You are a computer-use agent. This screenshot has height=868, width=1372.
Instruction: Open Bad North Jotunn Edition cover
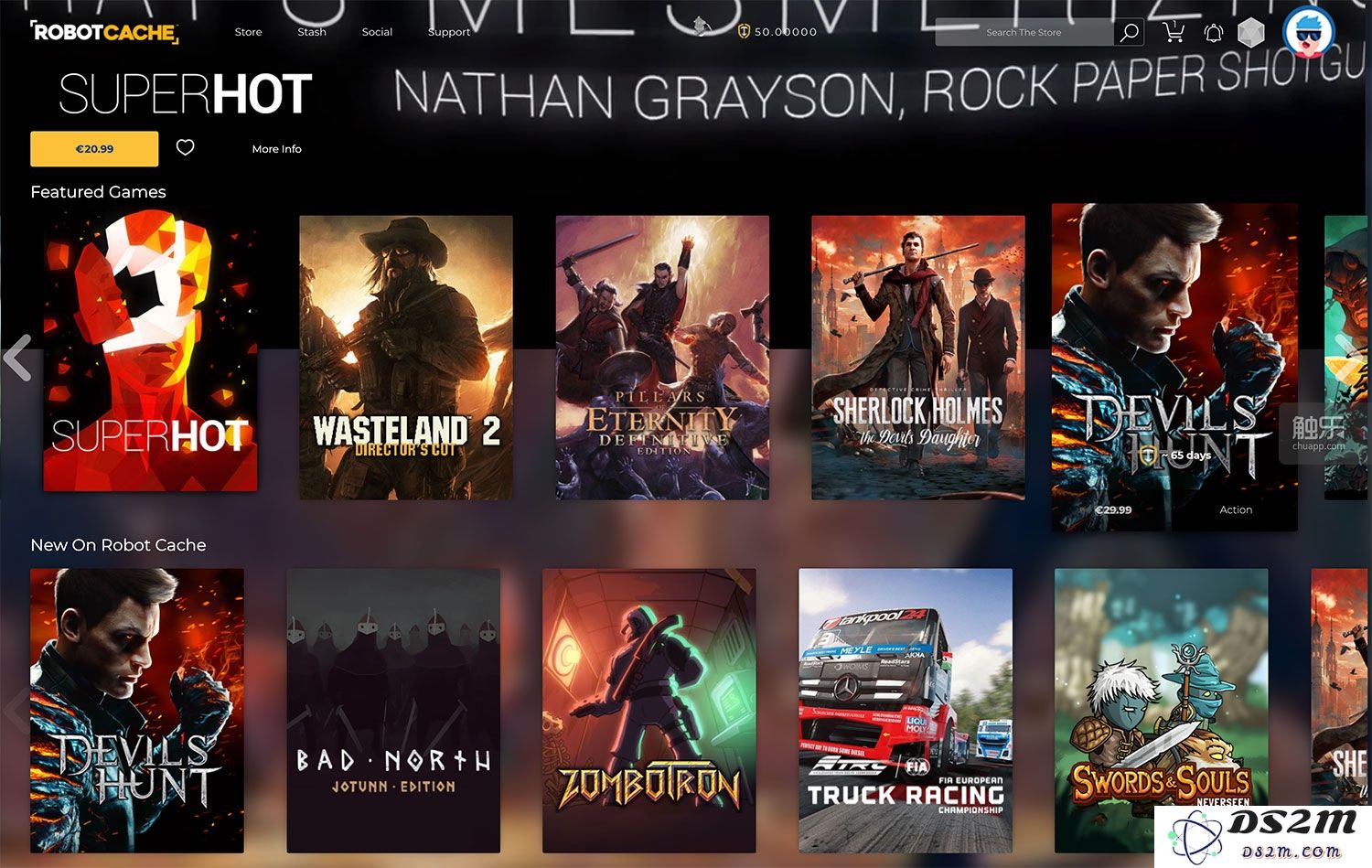(393, 711)
